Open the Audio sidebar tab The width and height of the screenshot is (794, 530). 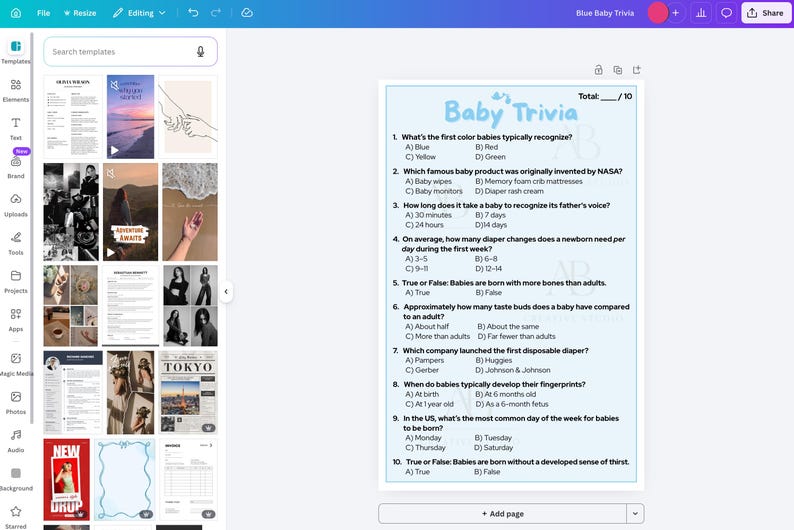[16, 441]
